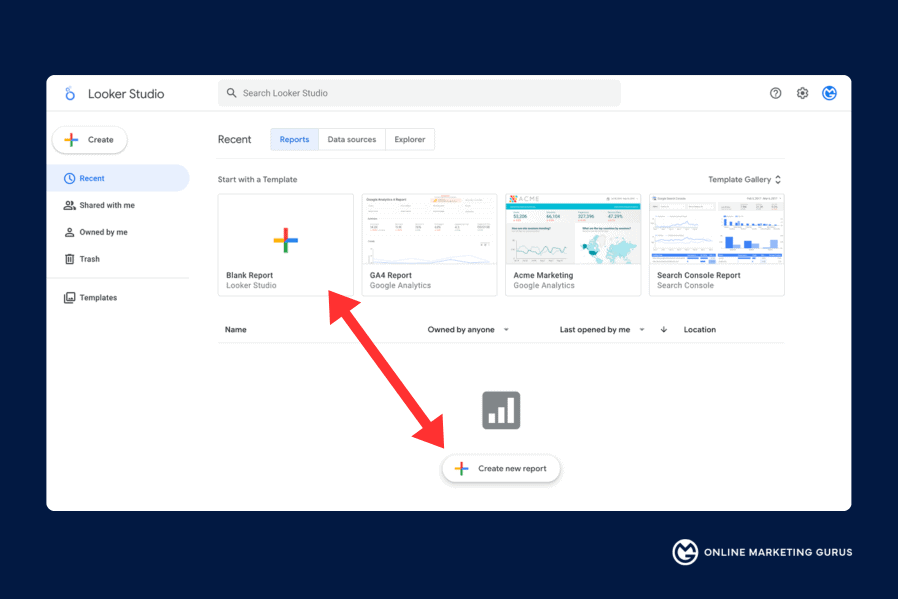
Task: Open the Owned by anyone dropdown
Action: click(468, 329)
